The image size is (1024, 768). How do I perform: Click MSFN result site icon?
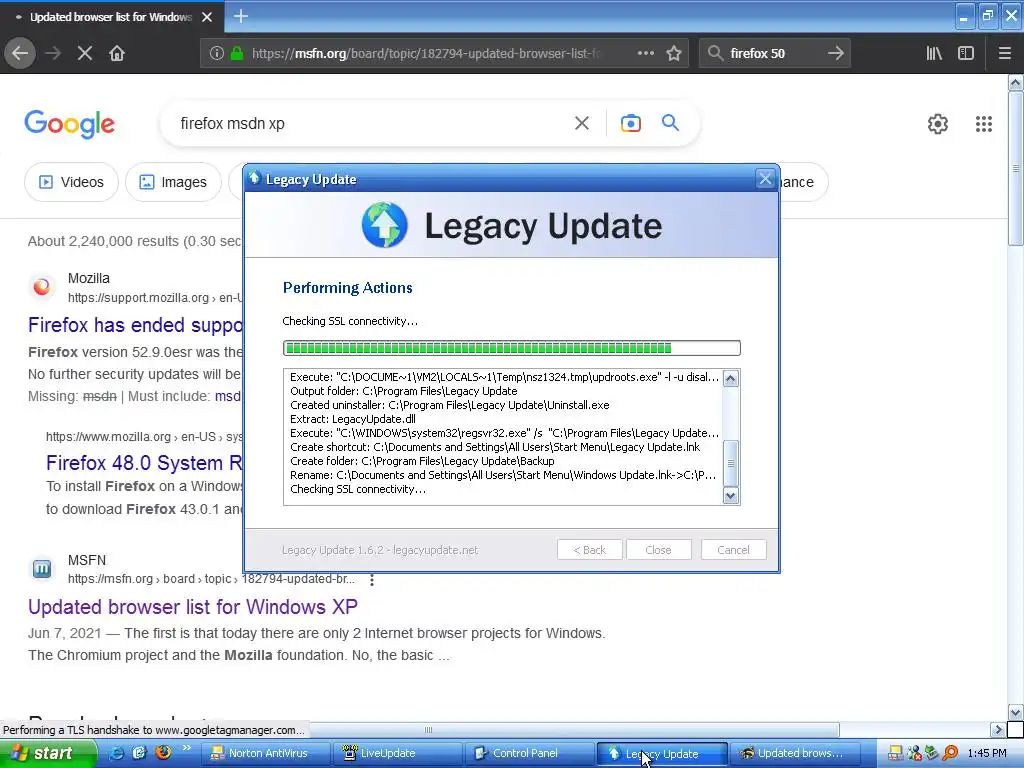coord(41,569)
